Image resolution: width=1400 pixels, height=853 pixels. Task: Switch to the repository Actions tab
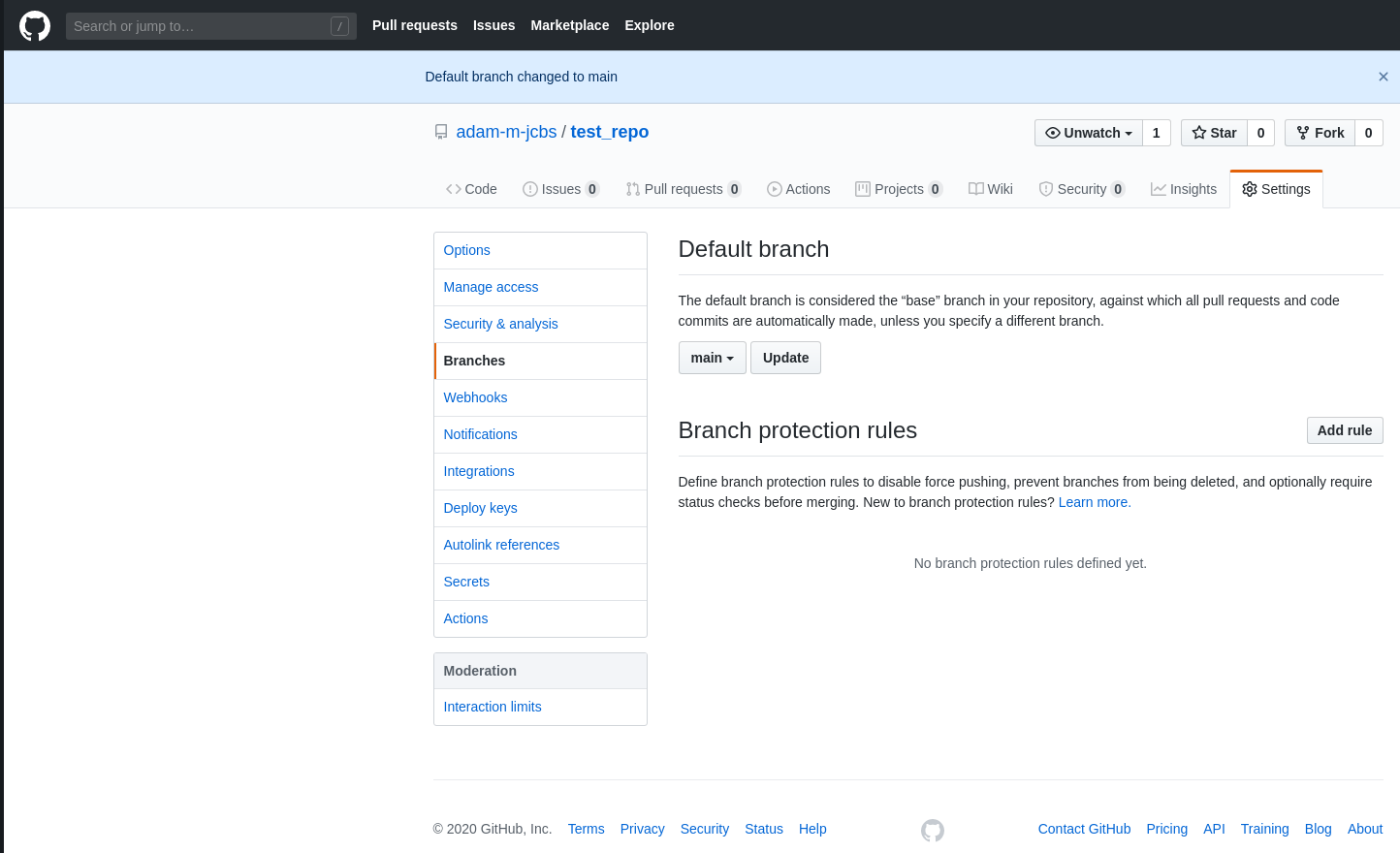[x=799, y=189]
